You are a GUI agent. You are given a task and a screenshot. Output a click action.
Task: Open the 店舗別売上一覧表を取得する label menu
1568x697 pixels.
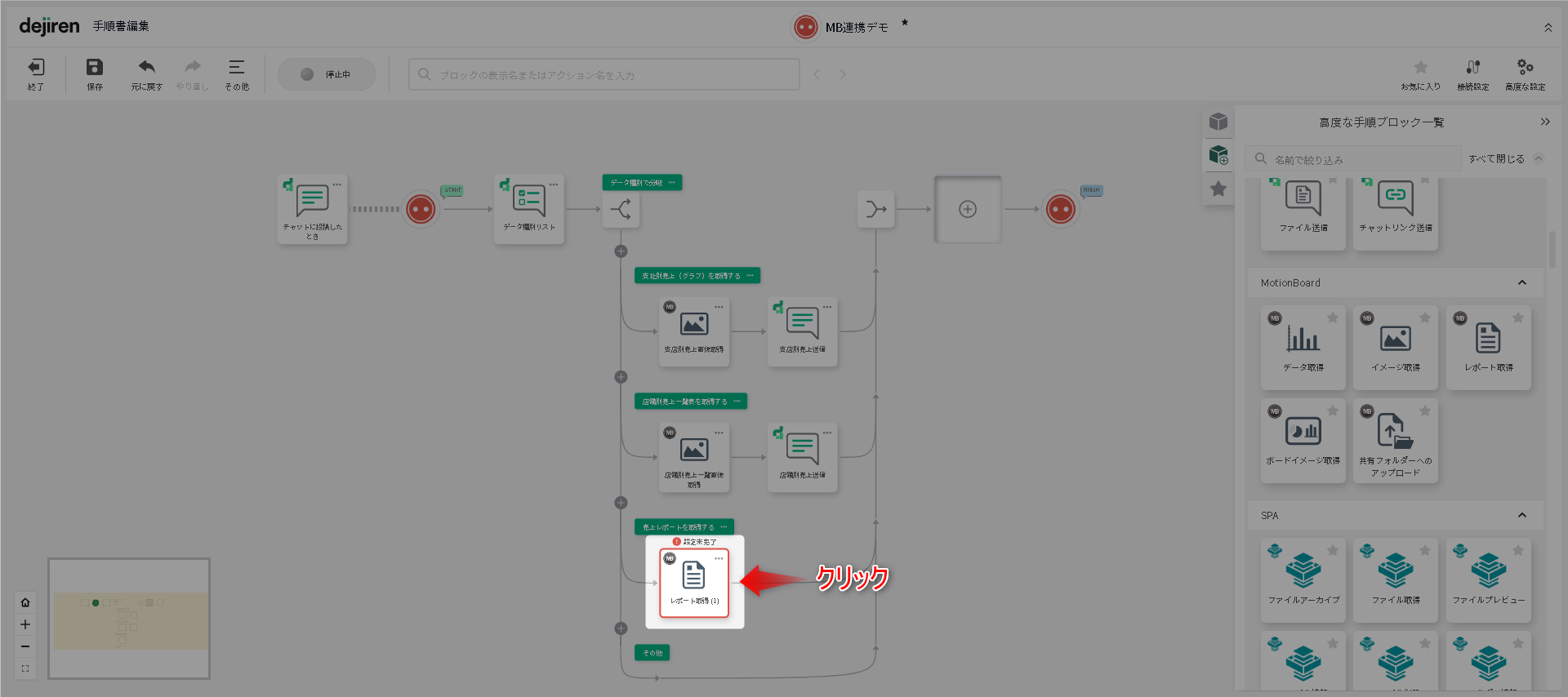point(737,402)
